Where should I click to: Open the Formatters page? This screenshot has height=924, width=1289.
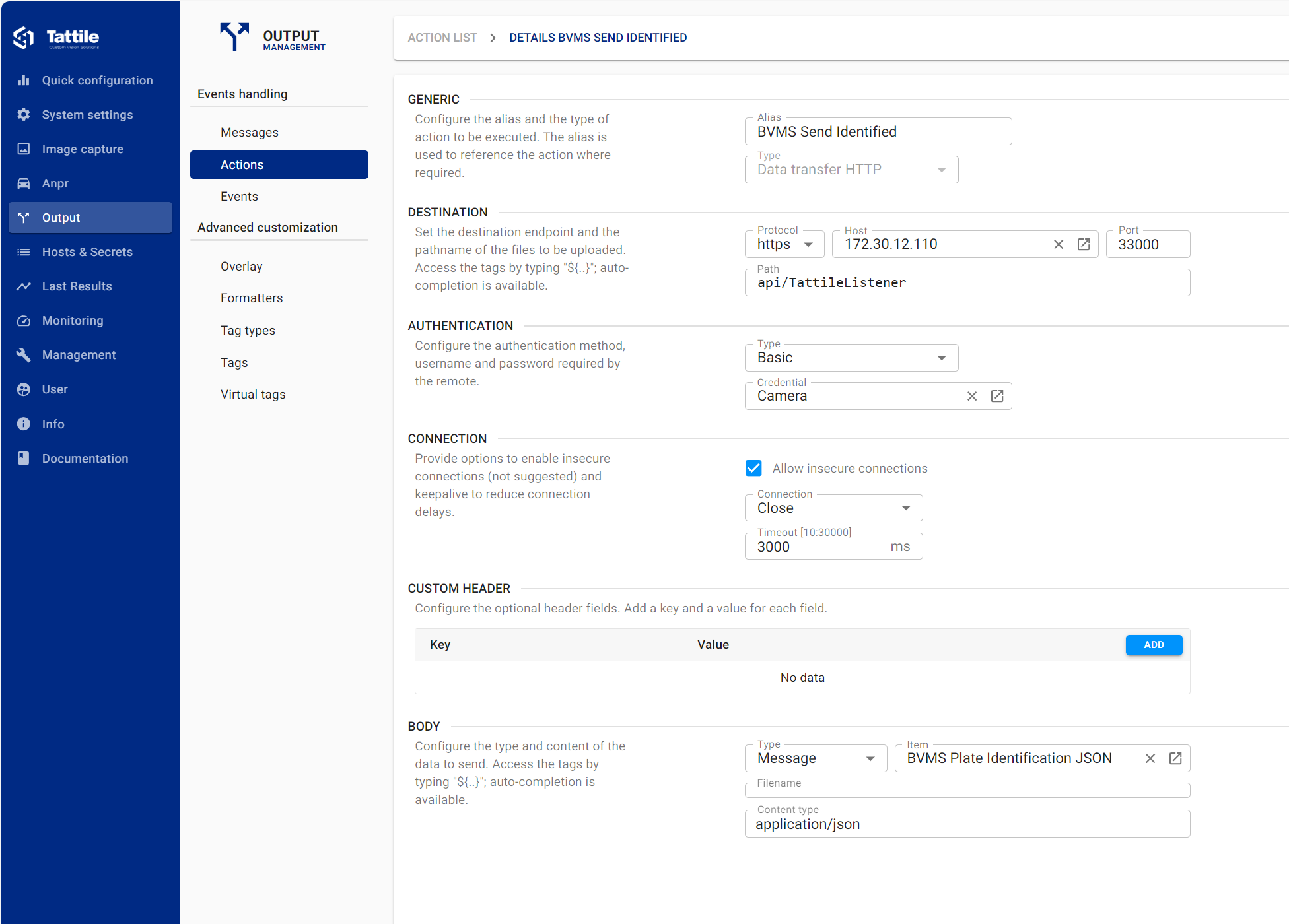pos(279,298)
